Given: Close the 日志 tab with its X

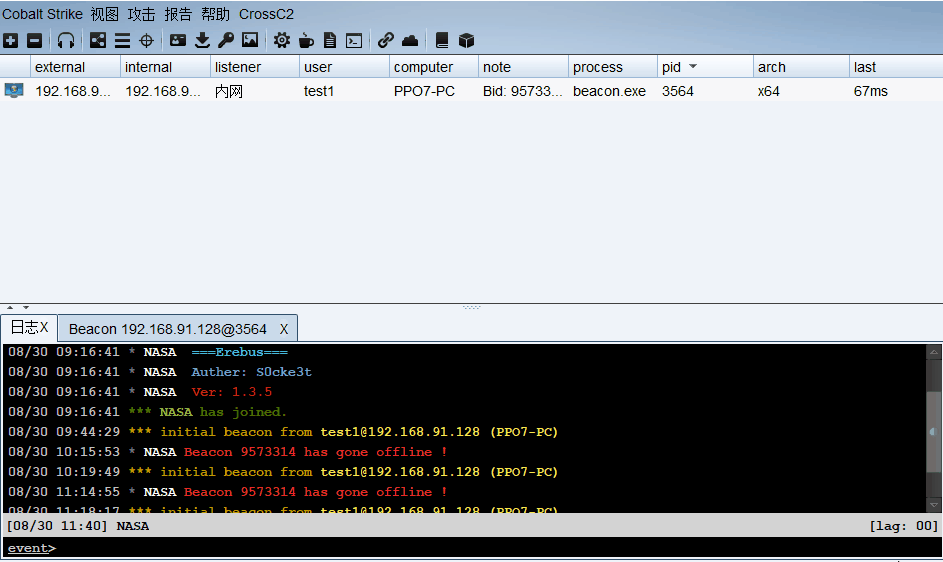Looking at the screenshot, I should coord(44,327).
